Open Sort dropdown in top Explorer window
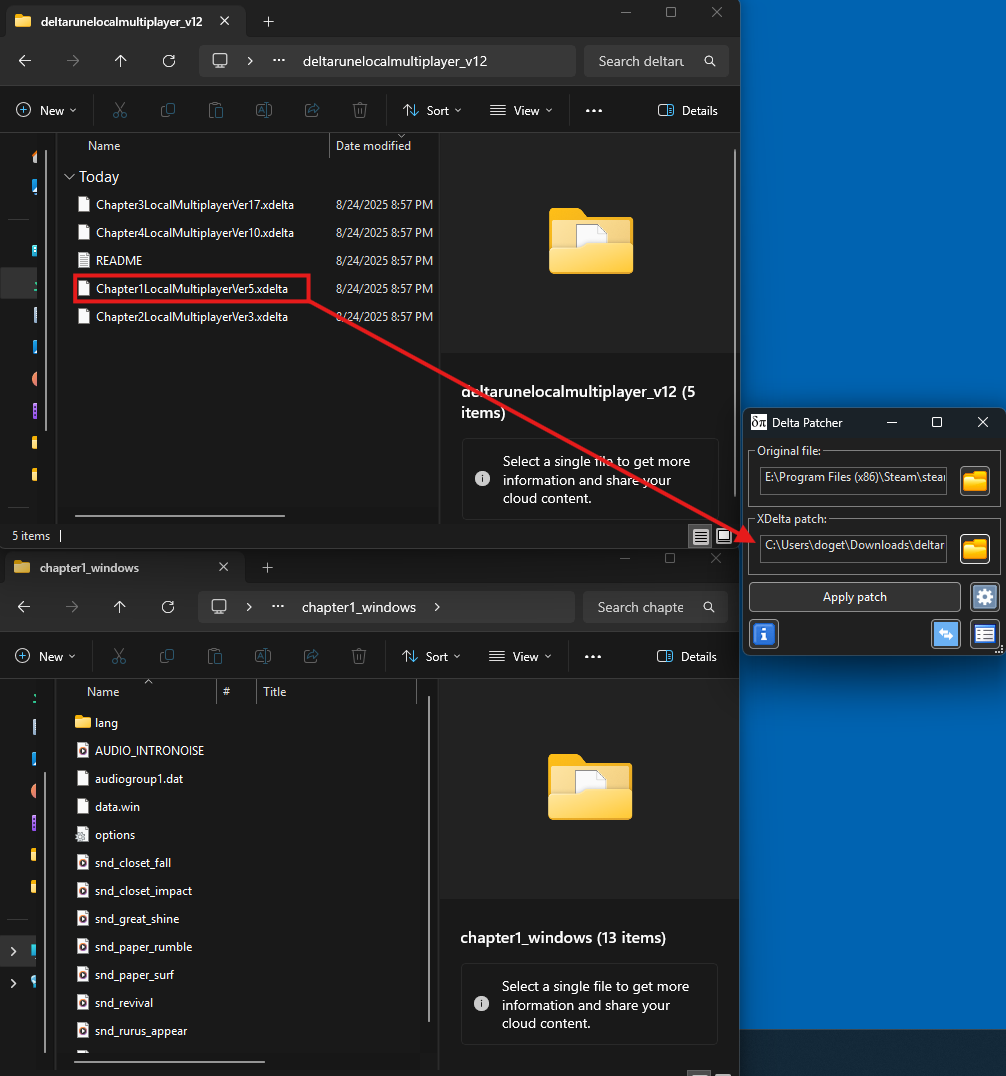 coord(432,110)
